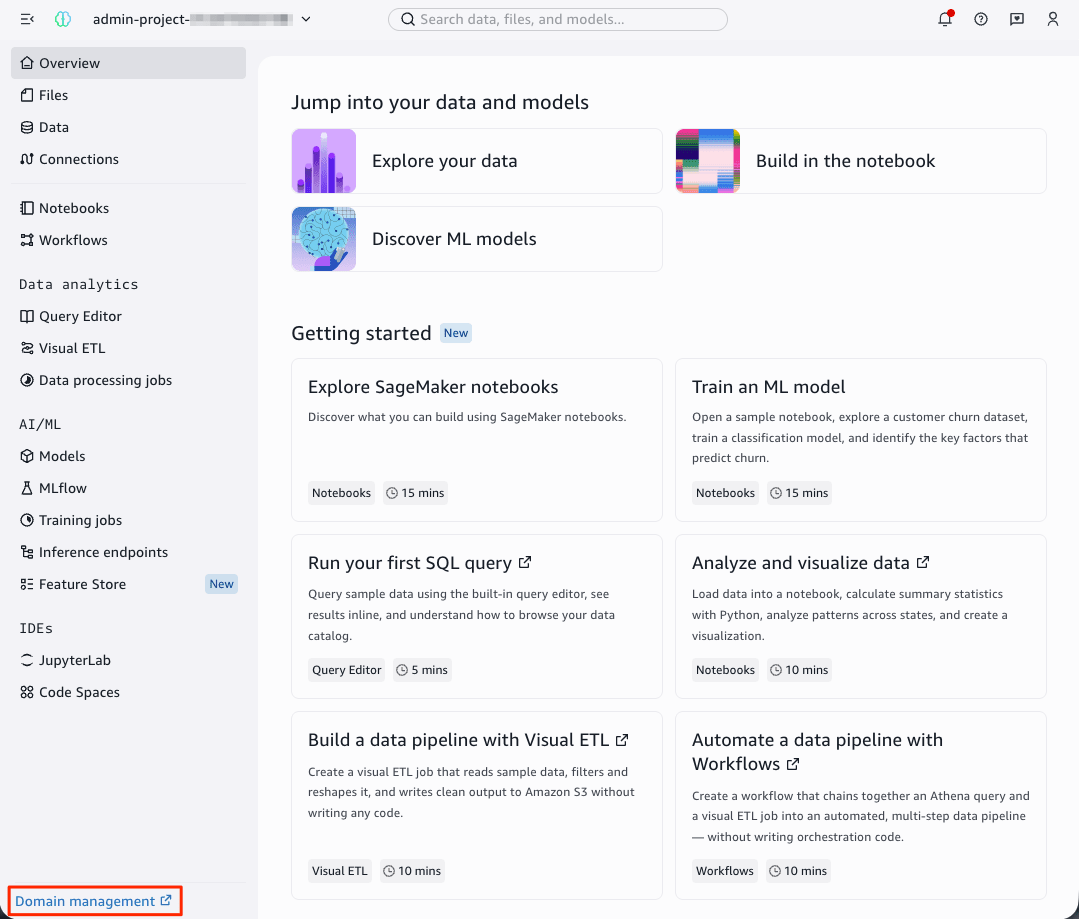Screen dimensions: 1079x919
Task: Click the Getting started heading
Action: click(361, 333)
